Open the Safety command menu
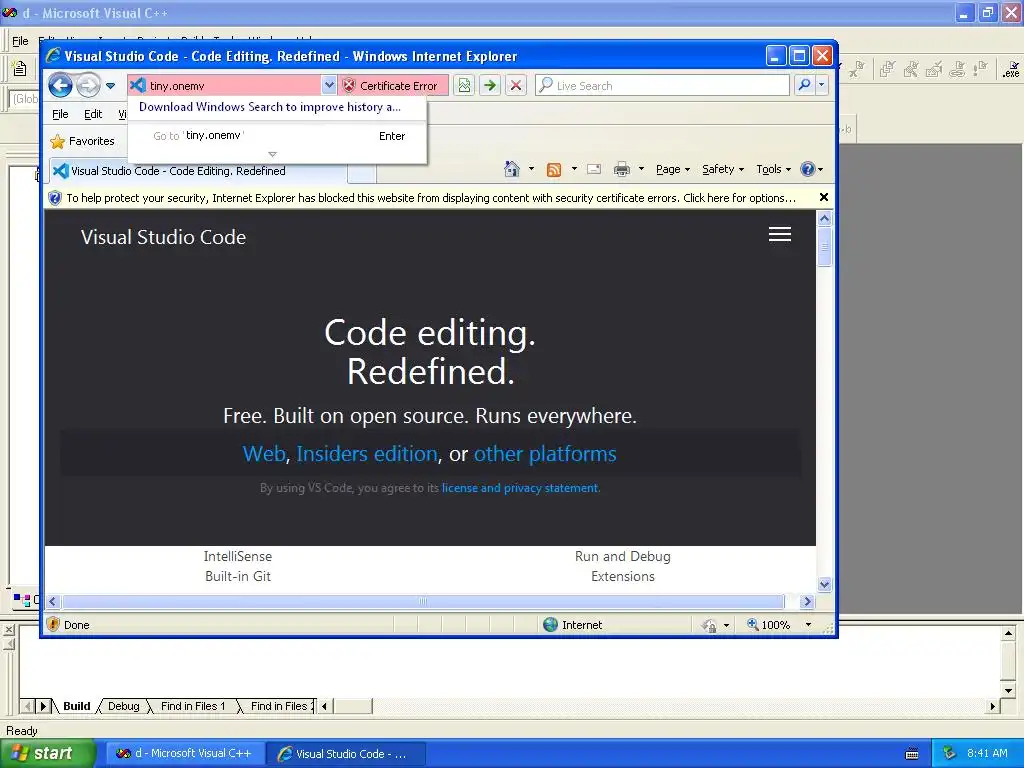Image resolution: width=1024 pixels, height=768 pixels. tap(723, 170)
